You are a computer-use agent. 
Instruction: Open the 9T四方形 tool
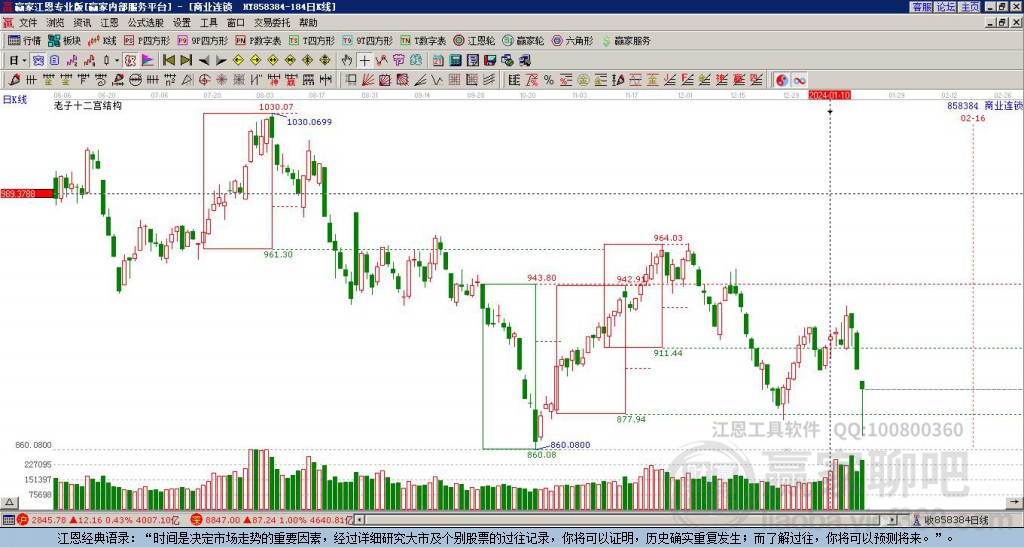[x=367, y=40]
